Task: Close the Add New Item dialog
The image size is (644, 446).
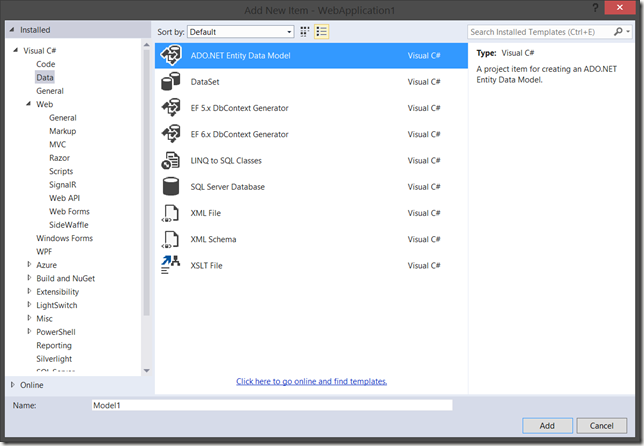Action: [620, 7]
